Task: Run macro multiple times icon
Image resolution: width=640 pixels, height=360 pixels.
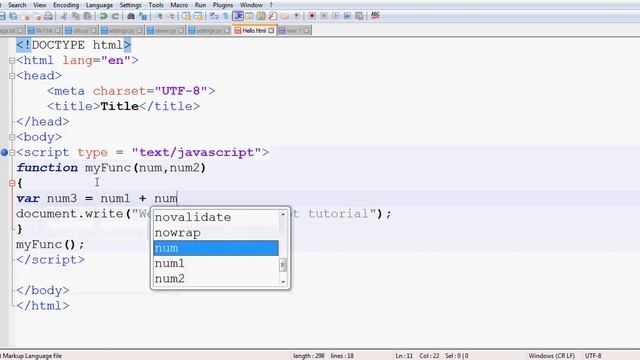Action: tap(347, 16)
